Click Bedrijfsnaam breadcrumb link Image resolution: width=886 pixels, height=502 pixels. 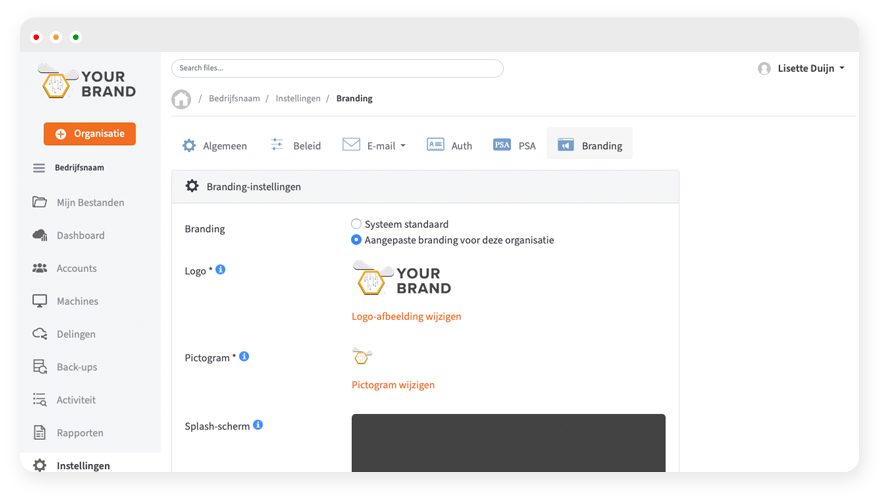234,98
